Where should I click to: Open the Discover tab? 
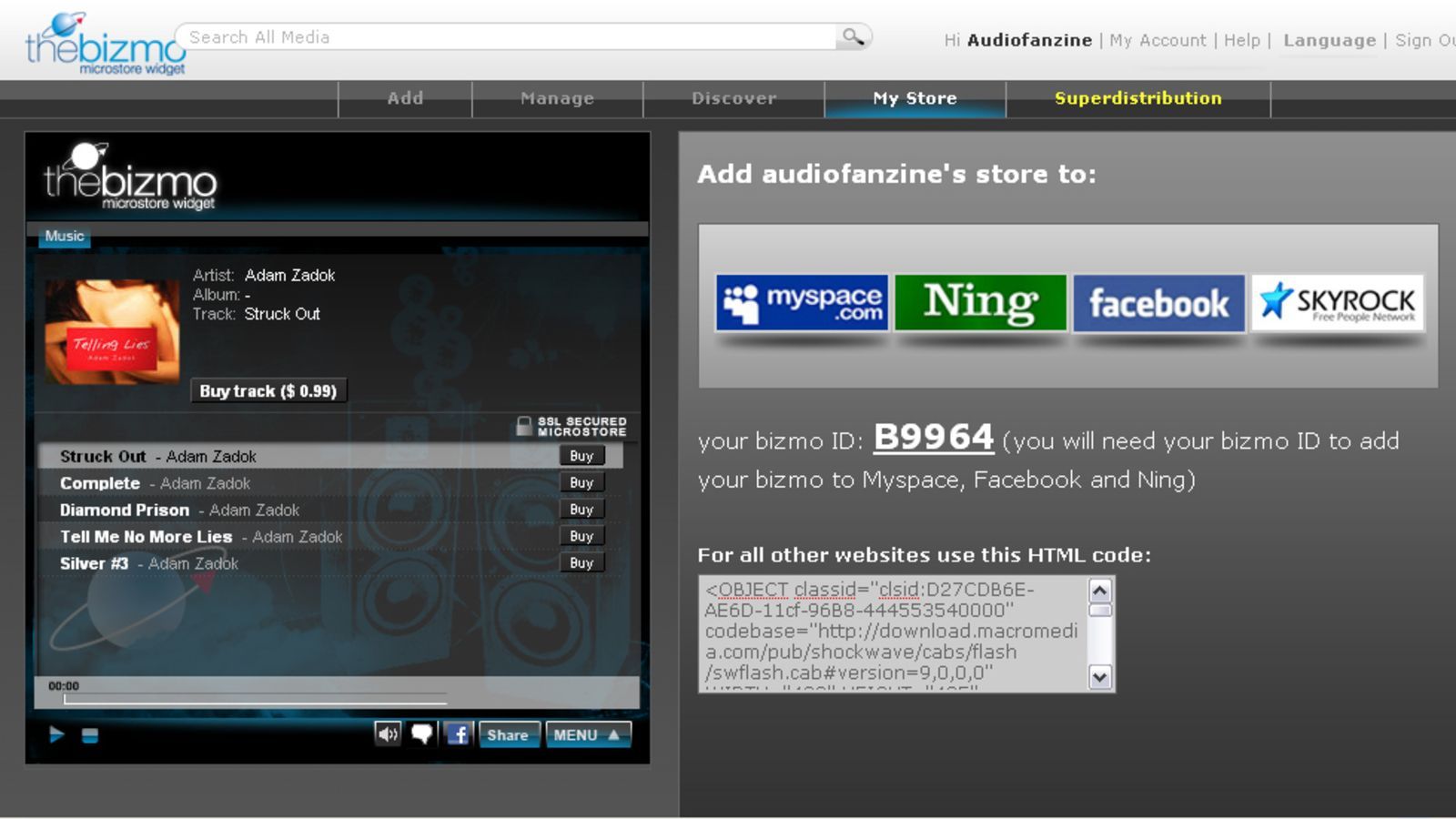(x=733, y=98)
